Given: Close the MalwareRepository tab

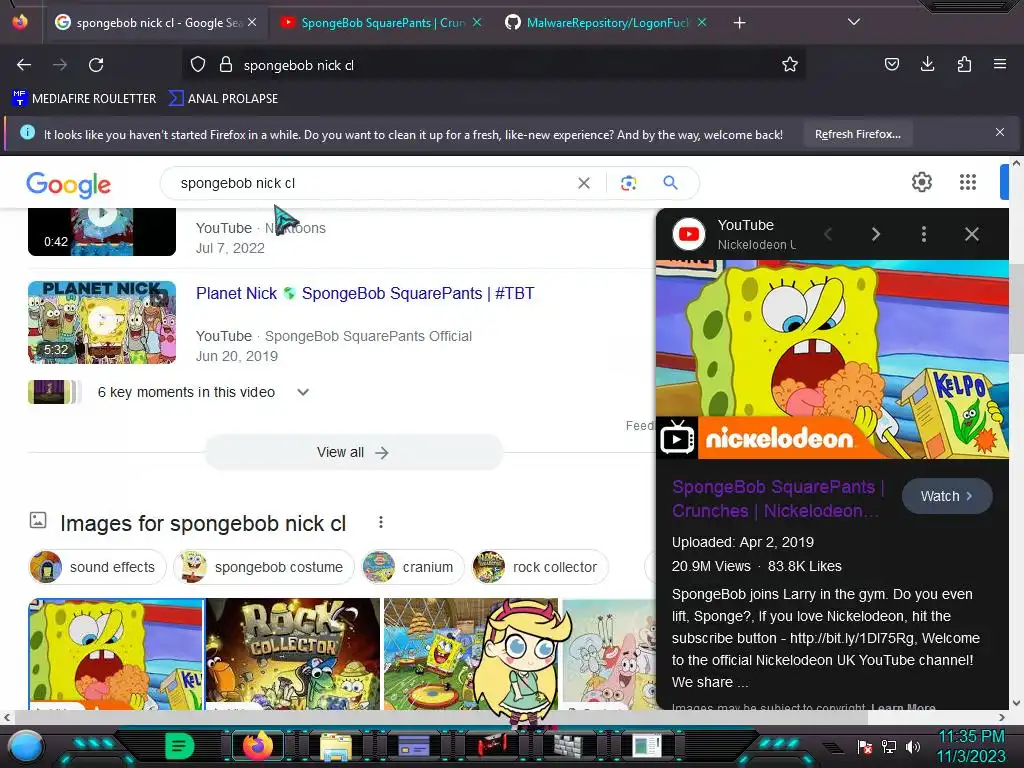Looking at the screenshot, I should coord(702,22).
